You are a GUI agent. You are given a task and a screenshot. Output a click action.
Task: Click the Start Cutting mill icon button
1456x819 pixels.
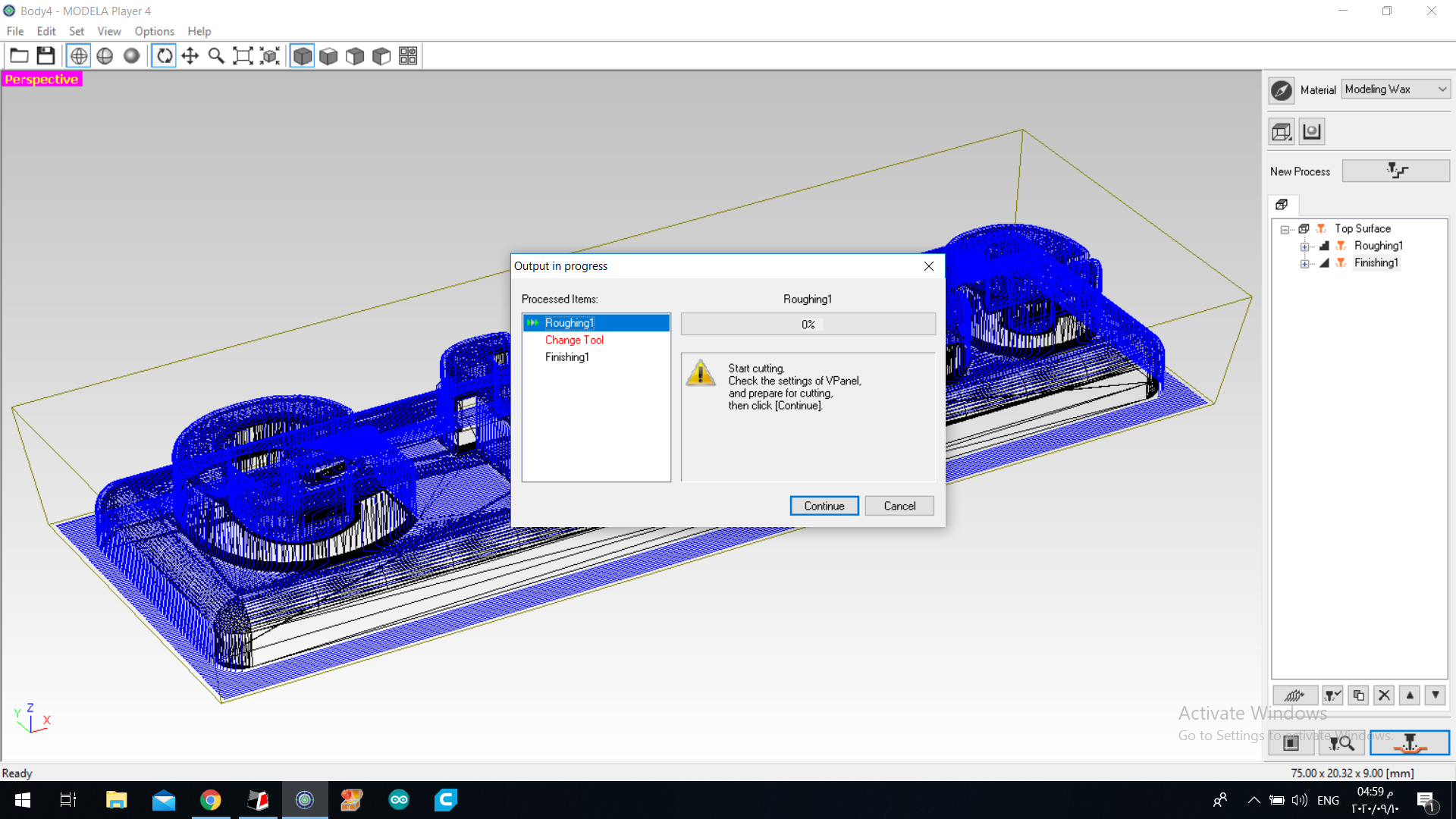(1409, 743)
